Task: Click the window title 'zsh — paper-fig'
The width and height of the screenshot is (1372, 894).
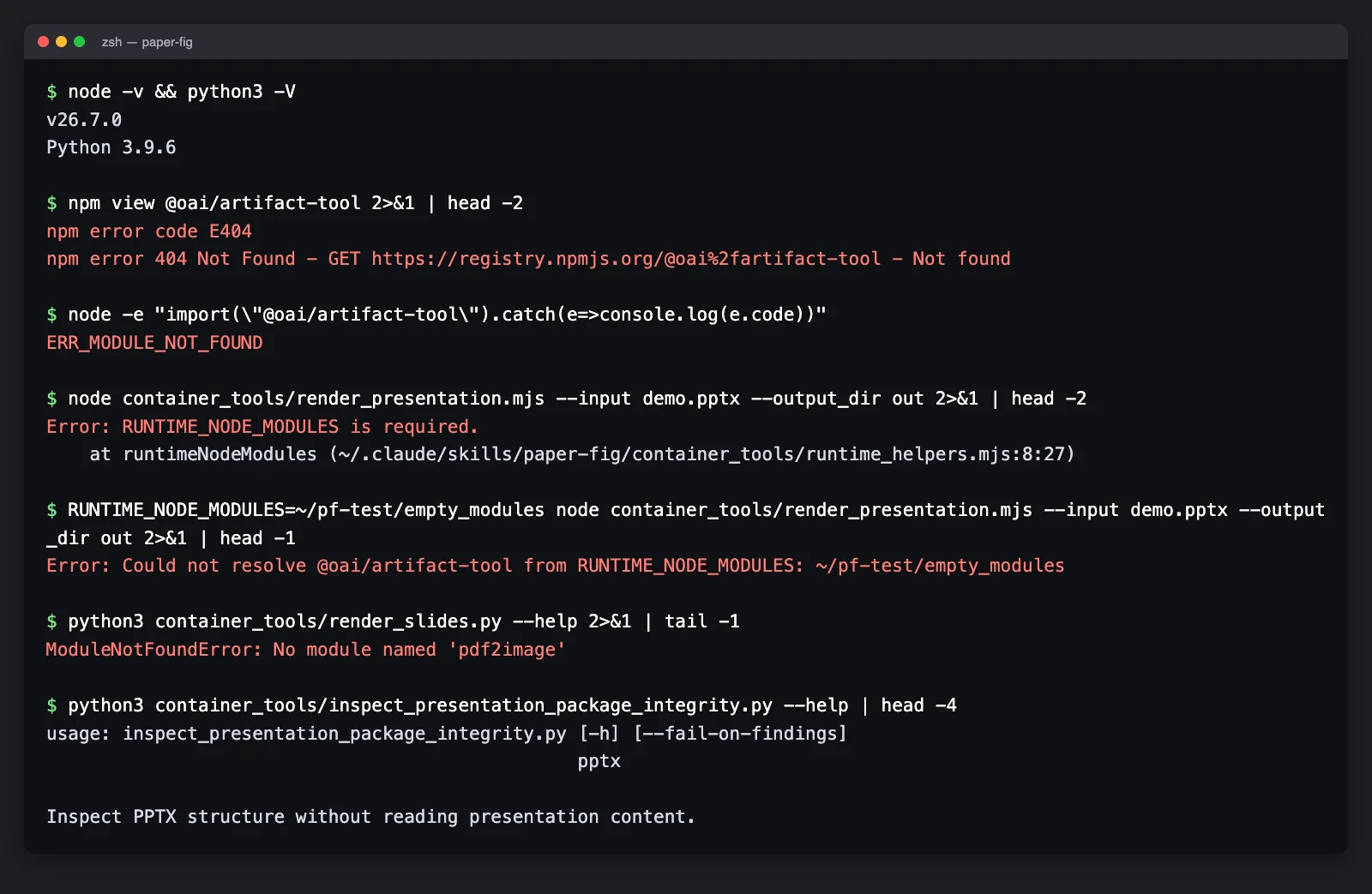Action: pos(147,42)
